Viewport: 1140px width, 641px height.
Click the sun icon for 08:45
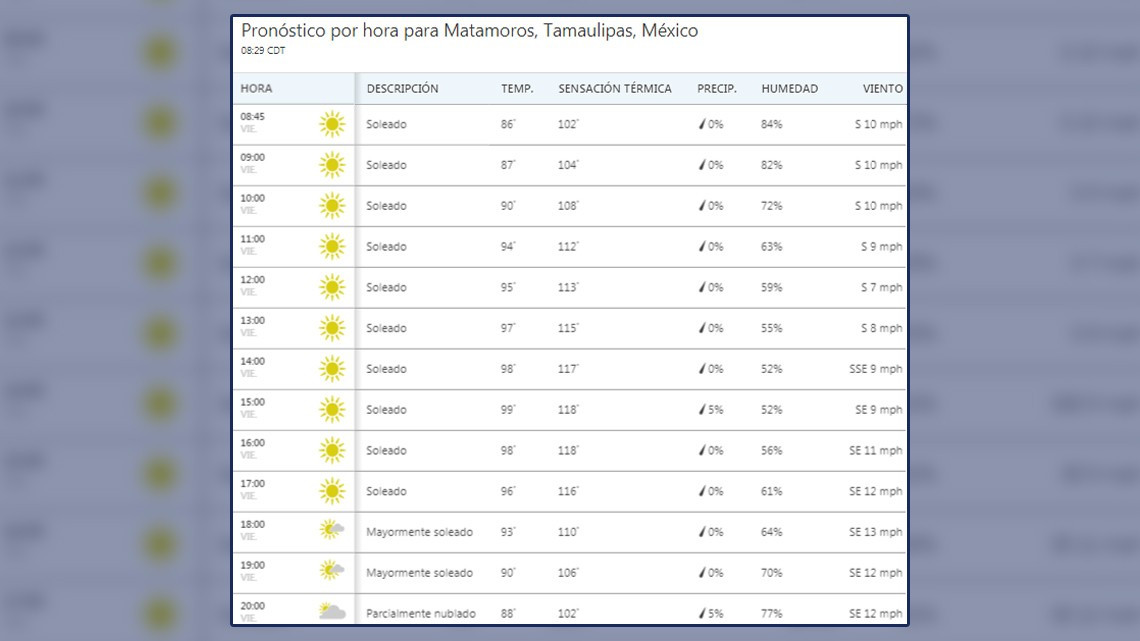[x=331, y=125]
